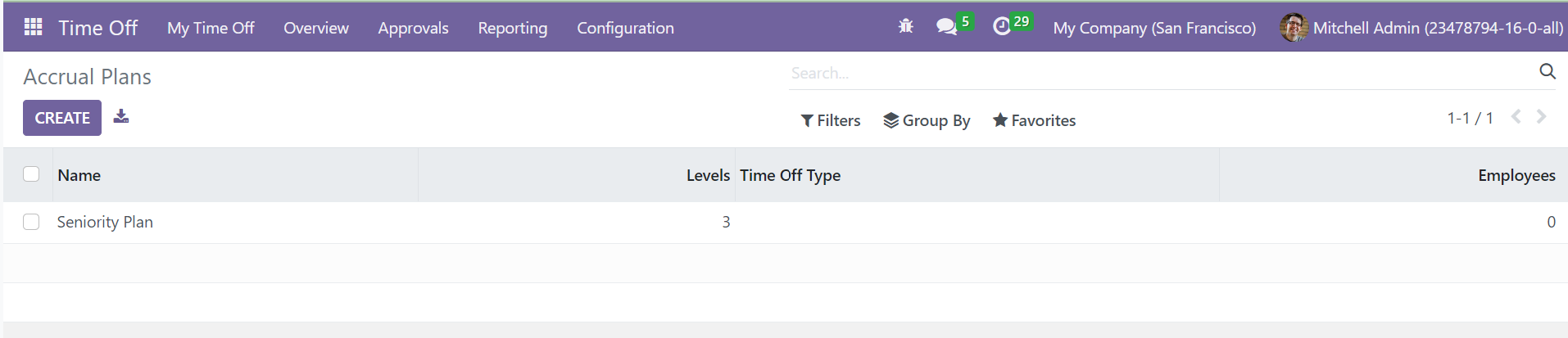Check the Seniority Plan row checkbox
The width and height of the screenshot is (1568, 338).
click(31, 222)
